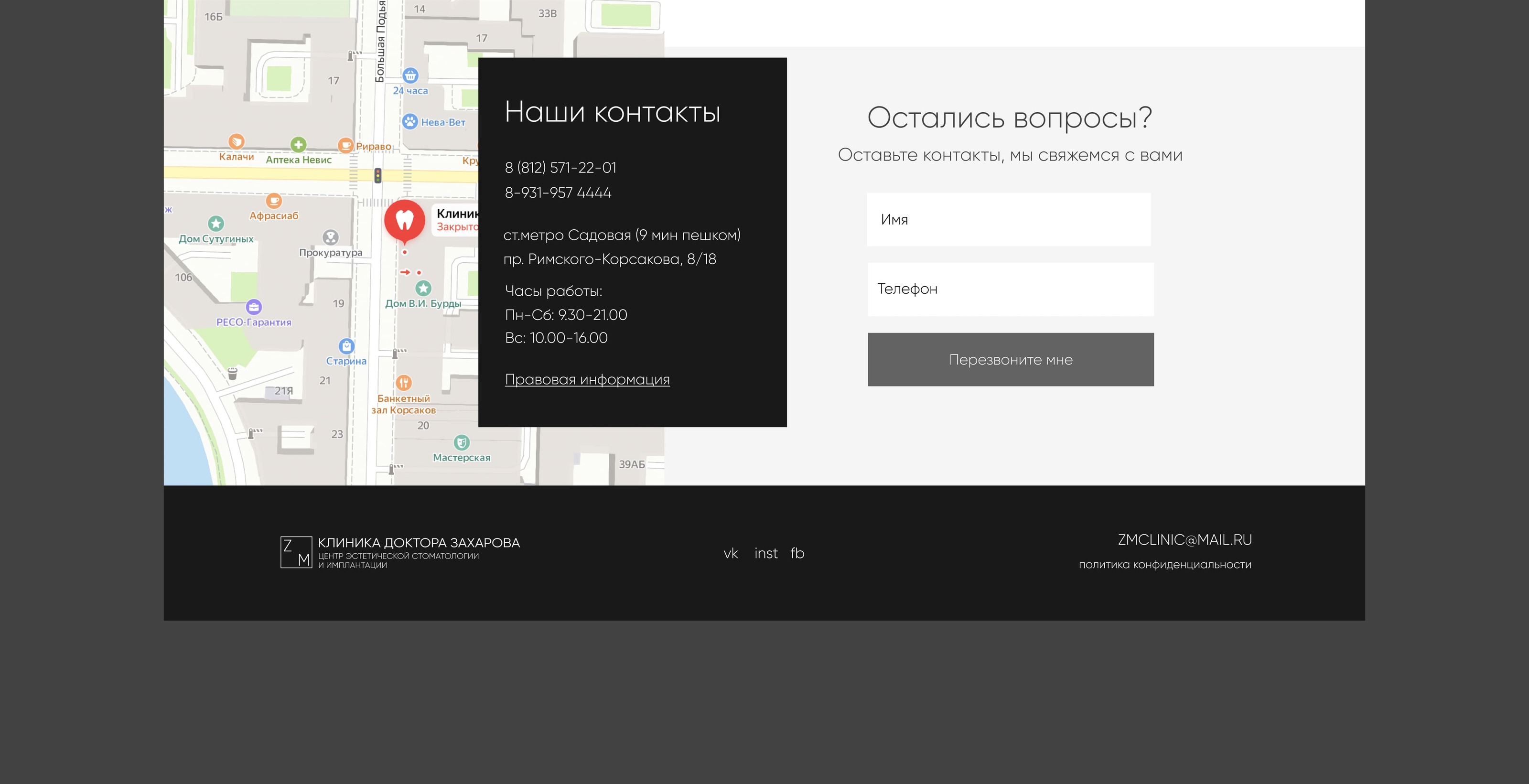Screen dimensions: 1529x784
Task: Click the Имя input field
Action: coord(1009,220)
